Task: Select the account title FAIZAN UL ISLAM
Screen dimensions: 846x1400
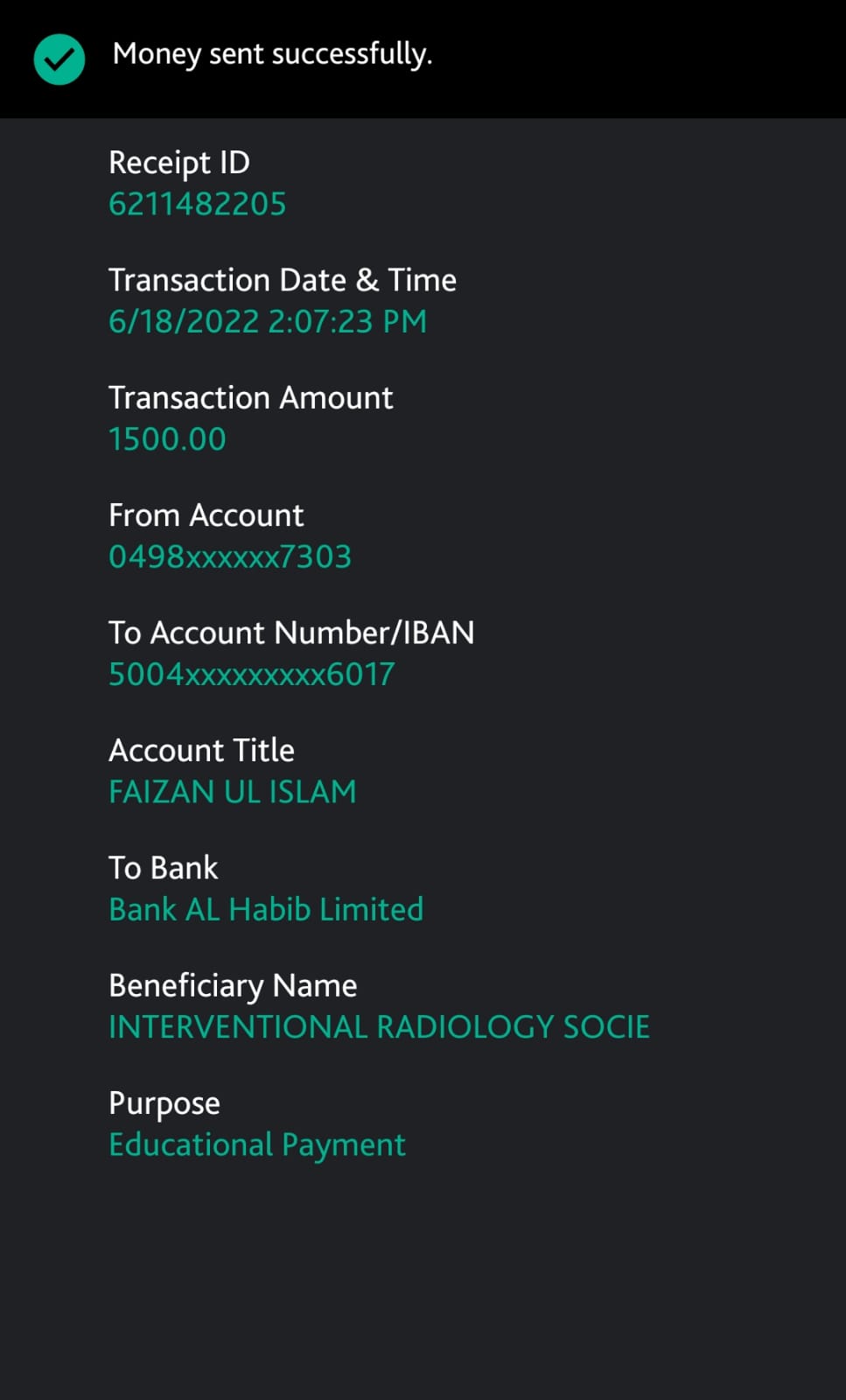Action: coord(233,792)
